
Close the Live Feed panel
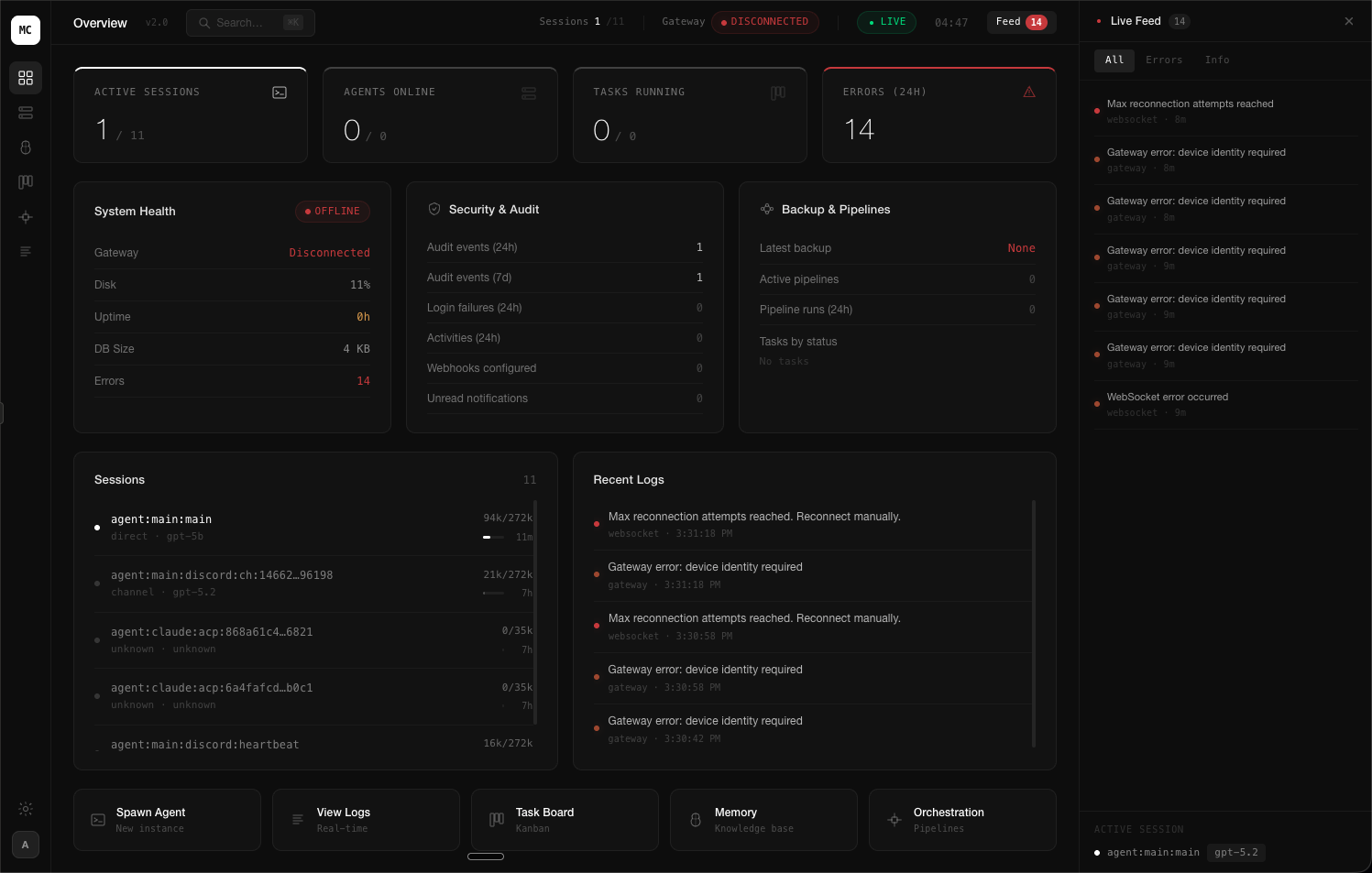tap(1348, 21)
